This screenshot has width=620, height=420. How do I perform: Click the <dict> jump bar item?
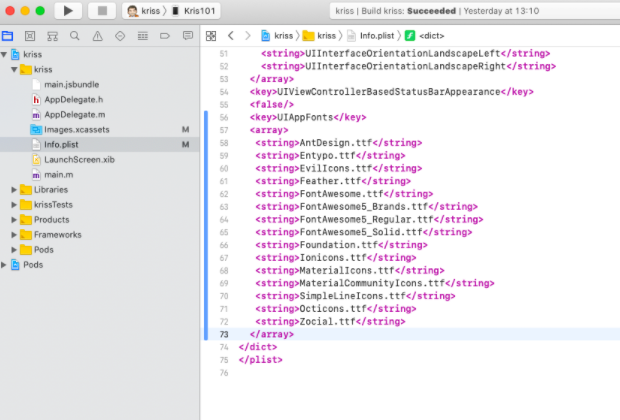[425, 36]
